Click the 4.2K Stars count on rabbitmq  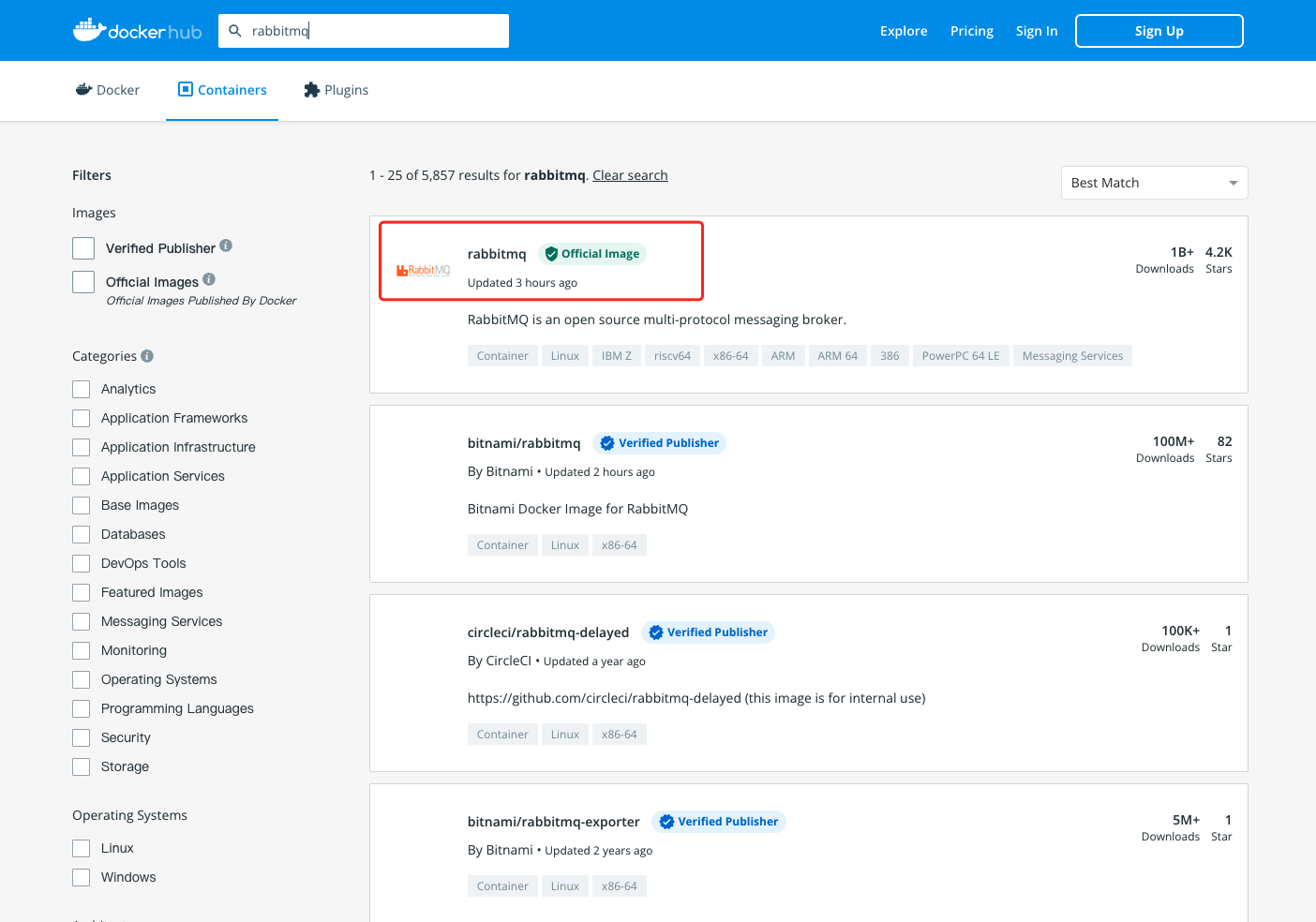click(x=1219, y=260)
